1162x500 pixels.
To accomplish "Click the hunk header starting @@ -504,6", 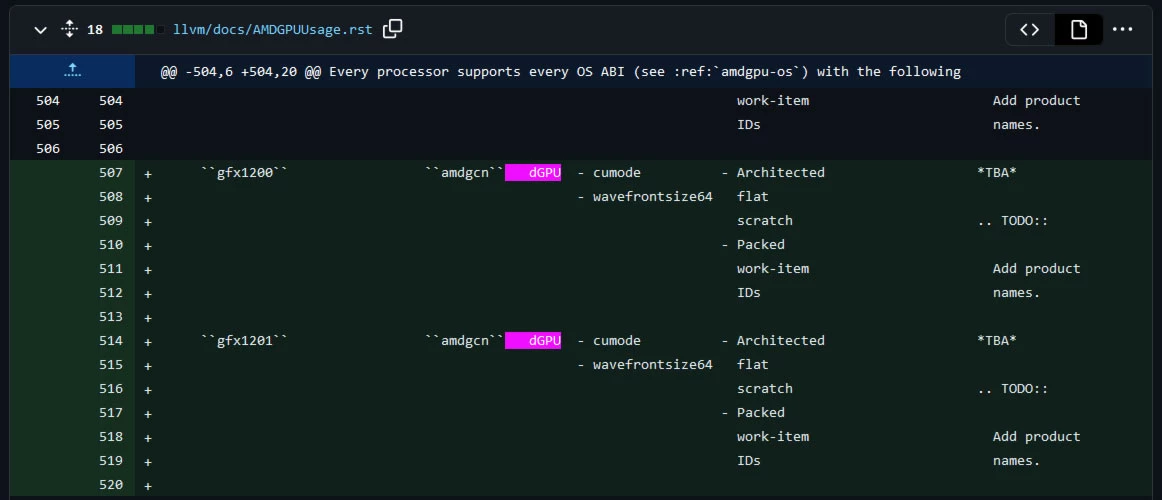I will pos(560,72).
